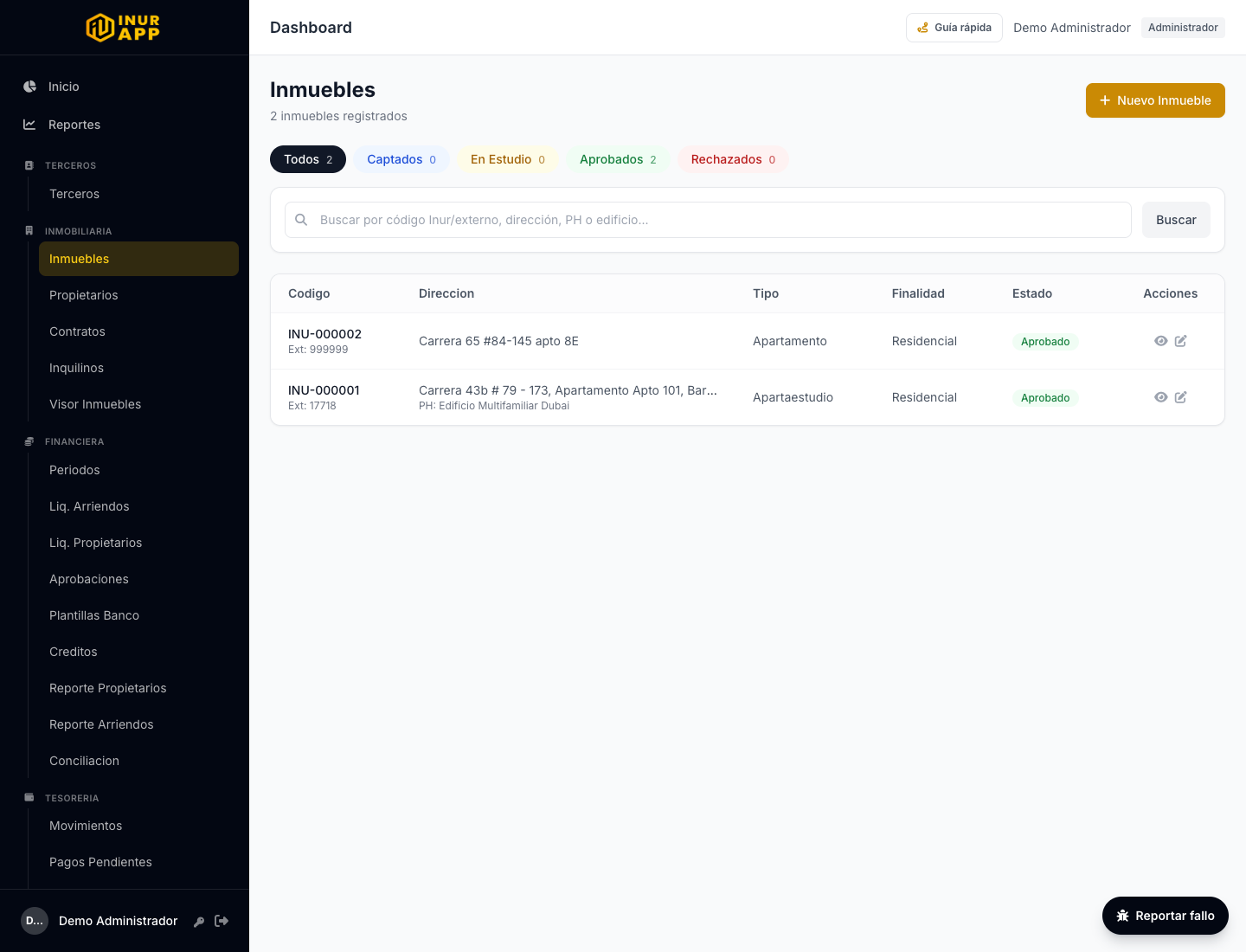Click Reportar fallo bug button
This screenshot has height=952, width=1246.
click(1166, 916)
